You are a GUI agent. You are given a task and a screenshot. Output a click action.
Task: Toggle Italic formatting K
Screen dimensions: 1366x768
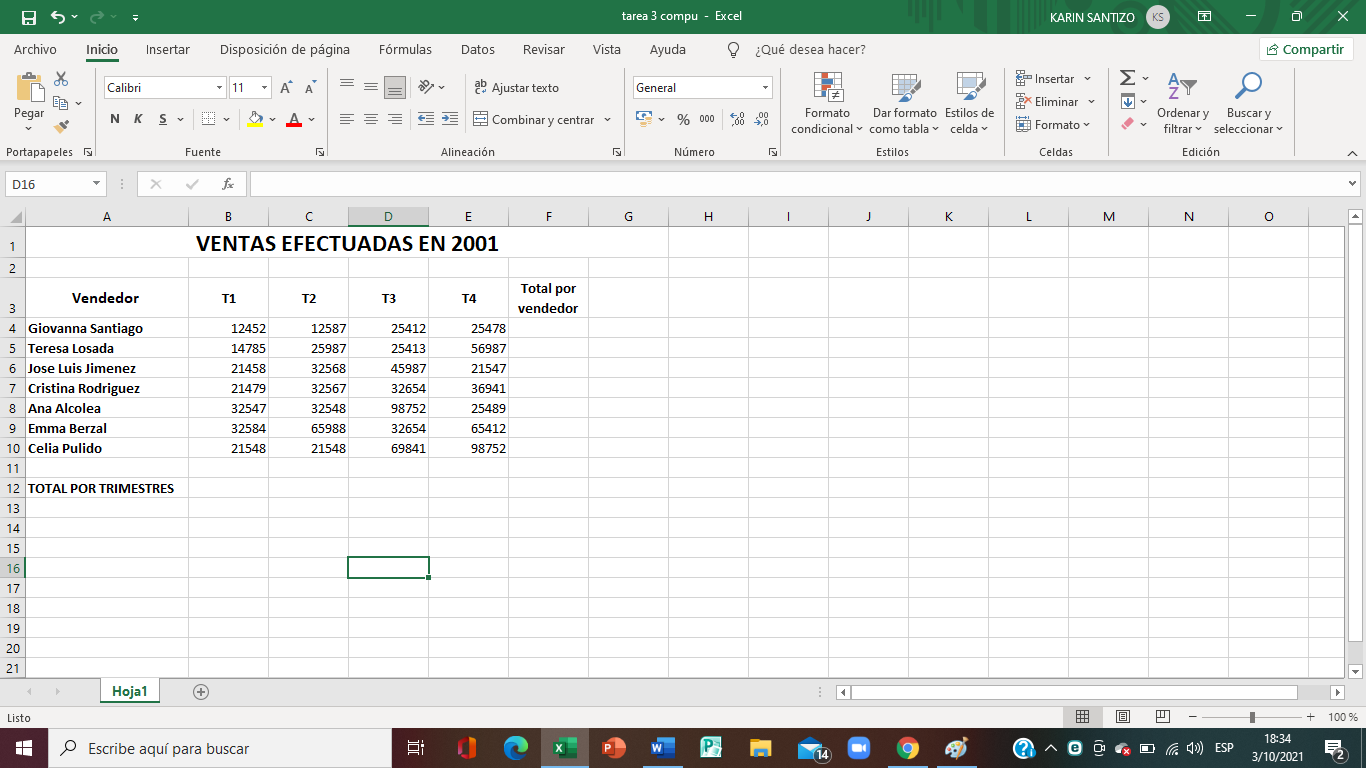click(138, 119)
